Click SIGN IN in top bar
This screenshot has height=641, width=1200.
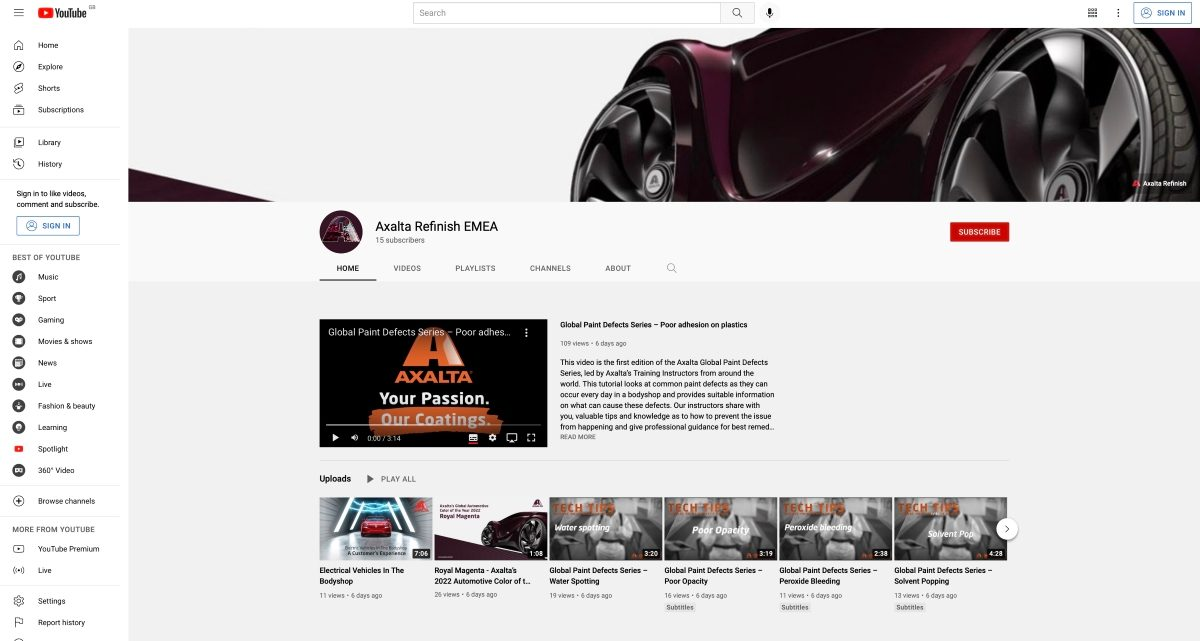(x=1162, y=13)
